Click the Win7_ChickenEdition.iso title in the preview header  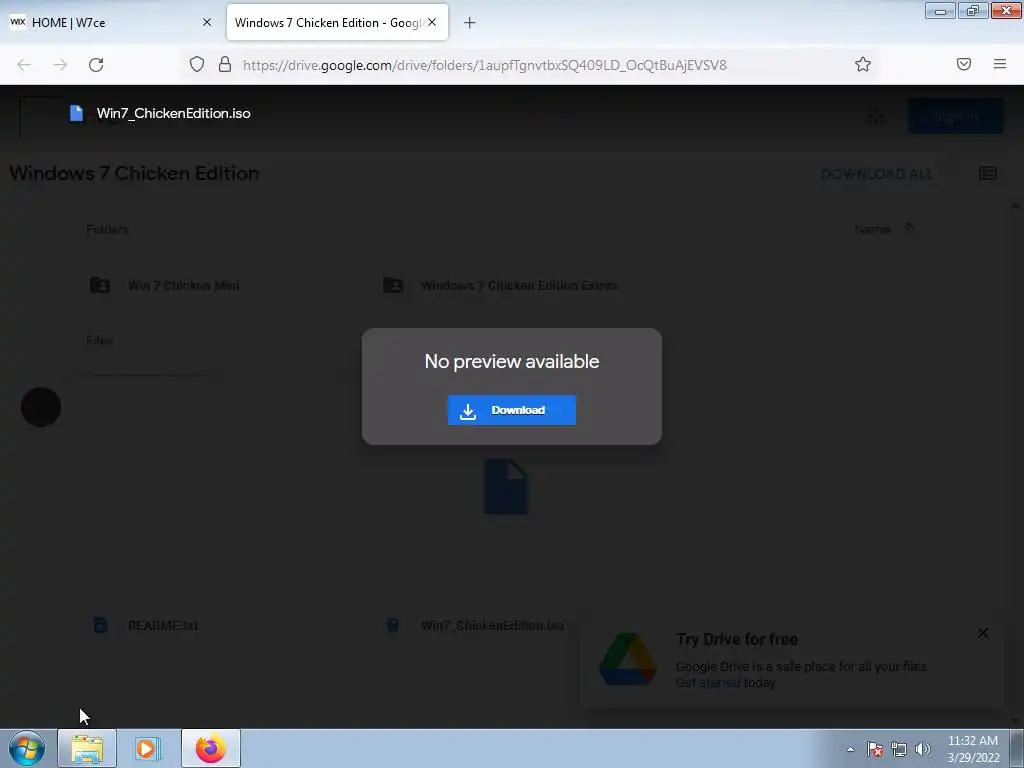(x=174, y=113)
